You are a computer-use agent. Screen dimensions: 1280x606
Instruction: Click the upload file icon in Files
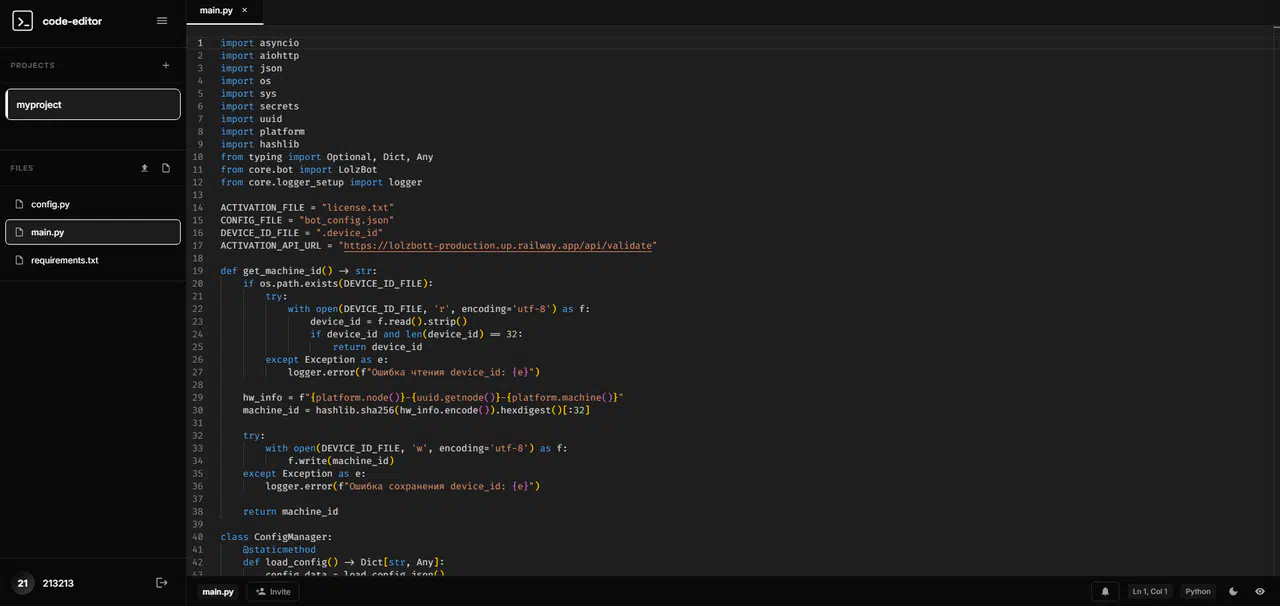click(x=144, y=168)
